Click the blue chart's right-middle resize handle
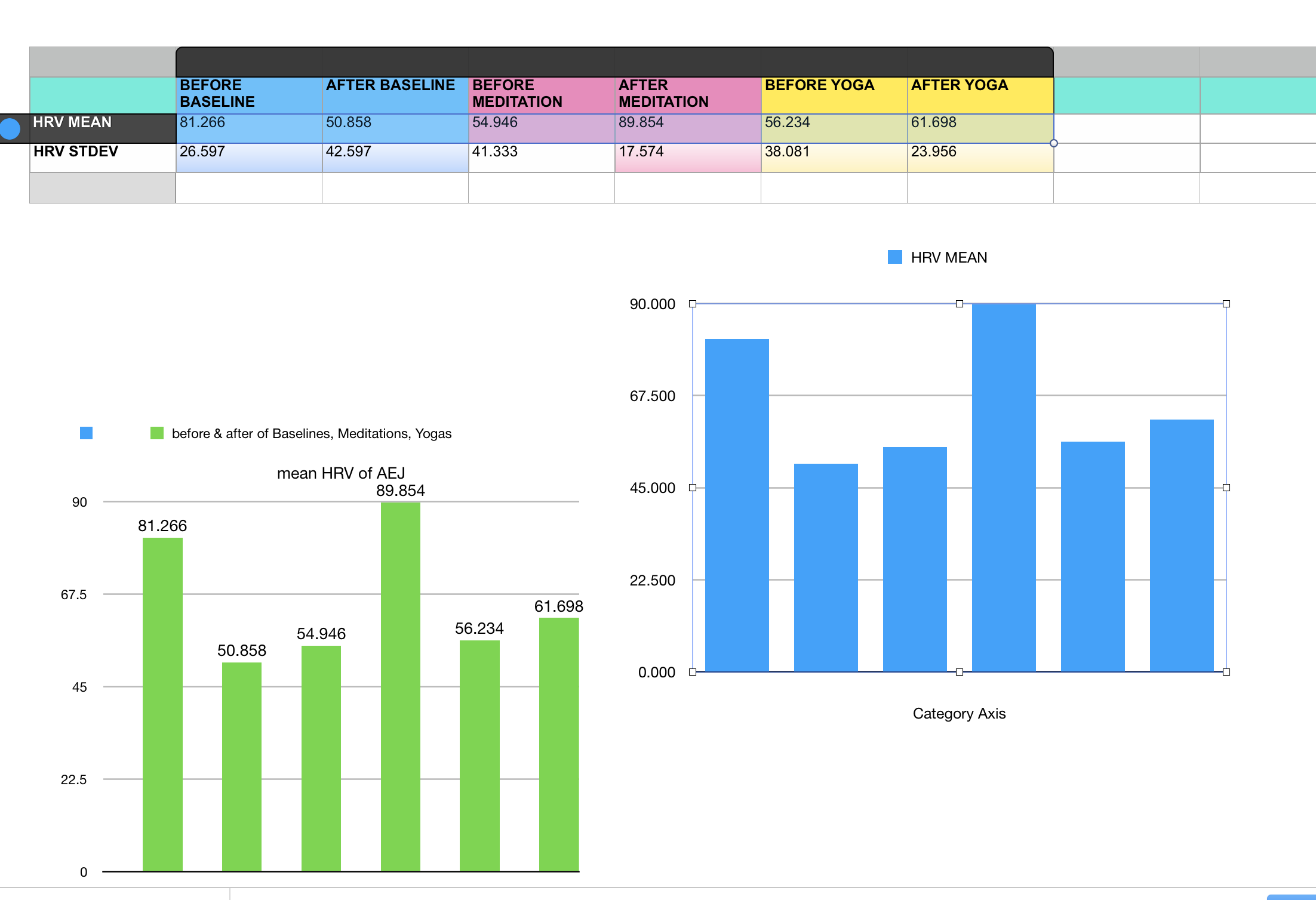 coord(1226,488)
